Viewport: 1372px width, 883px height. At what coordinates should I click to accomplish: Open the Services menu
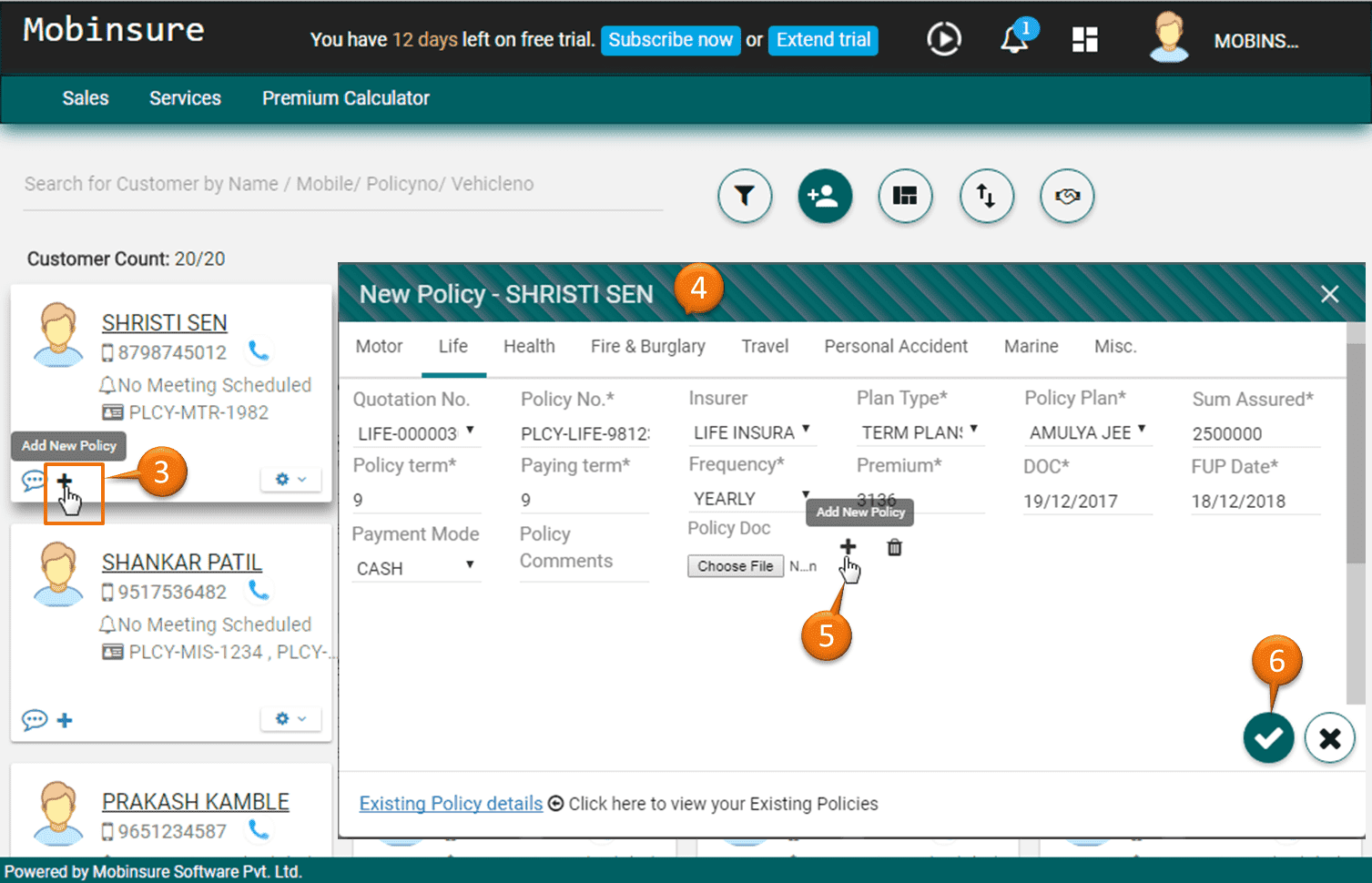point(185,98)
